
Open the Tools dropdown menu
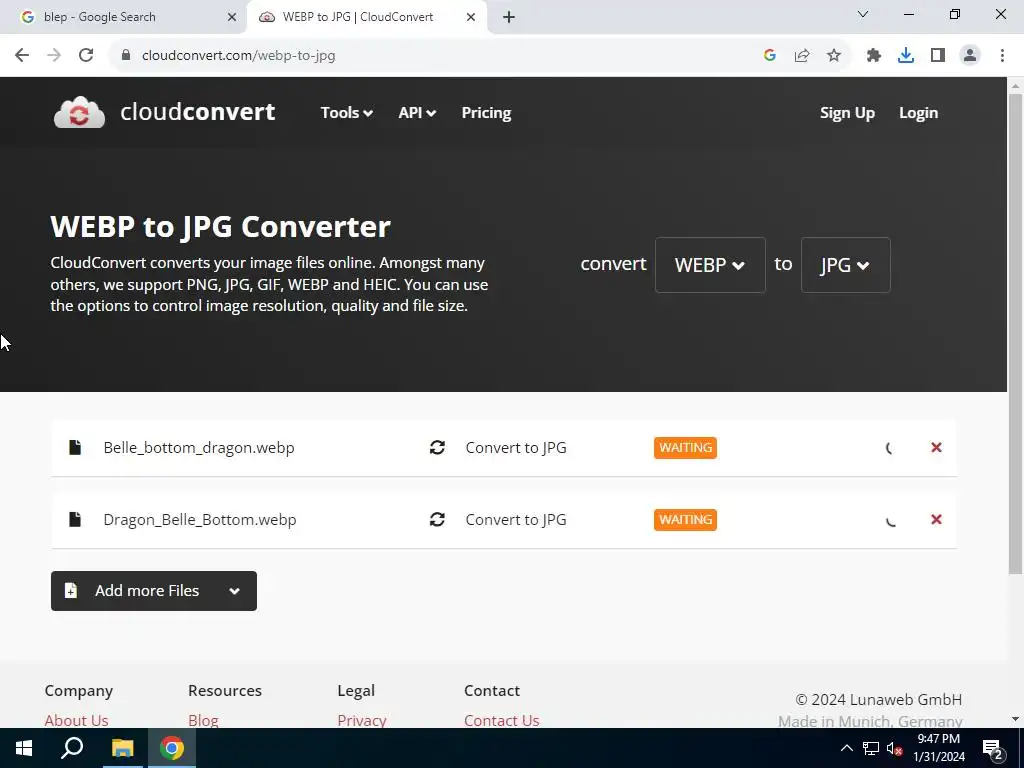[346, 112]
